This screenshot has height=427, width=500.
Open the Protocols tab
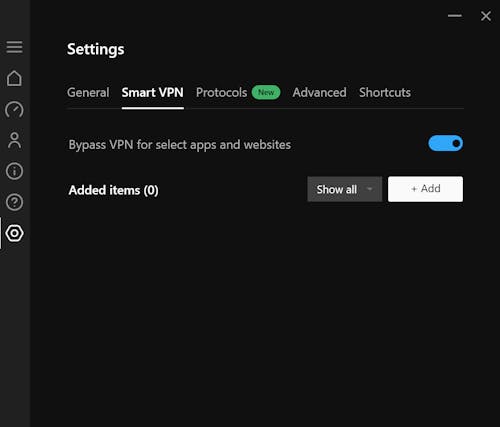pyautogui.click(x=221, y=92)
